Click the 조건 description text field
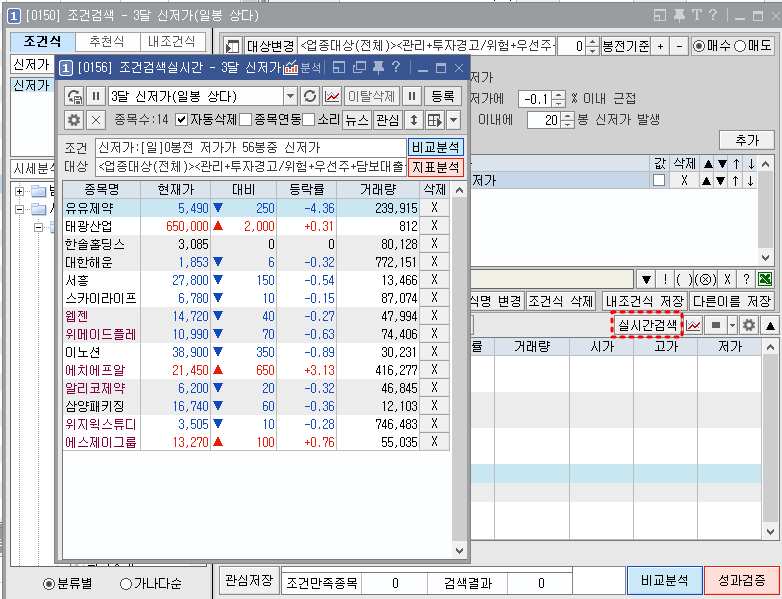The image size is (782, 599). coord(251,148)
